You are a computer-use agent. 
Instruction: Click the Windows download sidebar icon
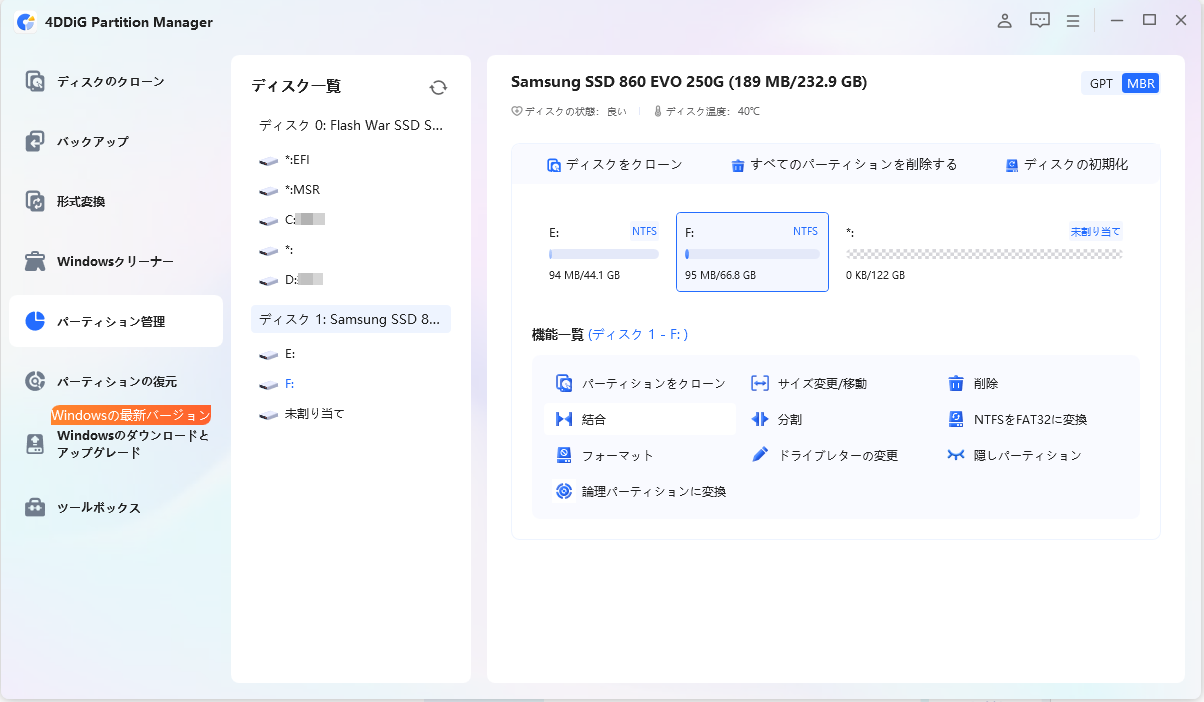click(x=35, y=444)
